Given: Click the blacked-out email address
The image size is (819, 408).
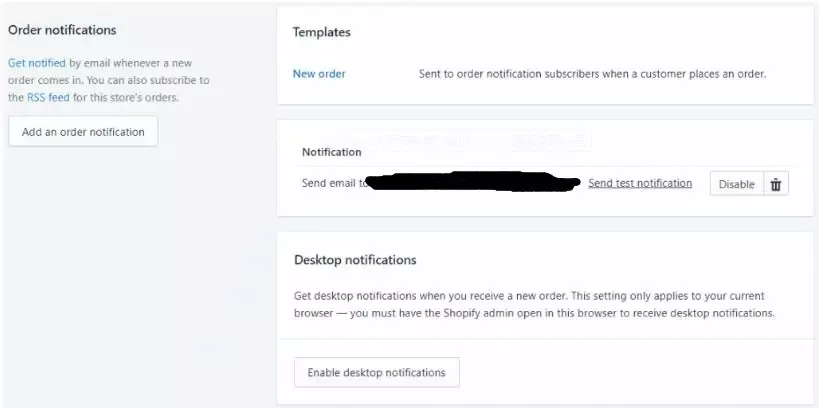Looking at the screenshot, I should (x=473, y=181).
